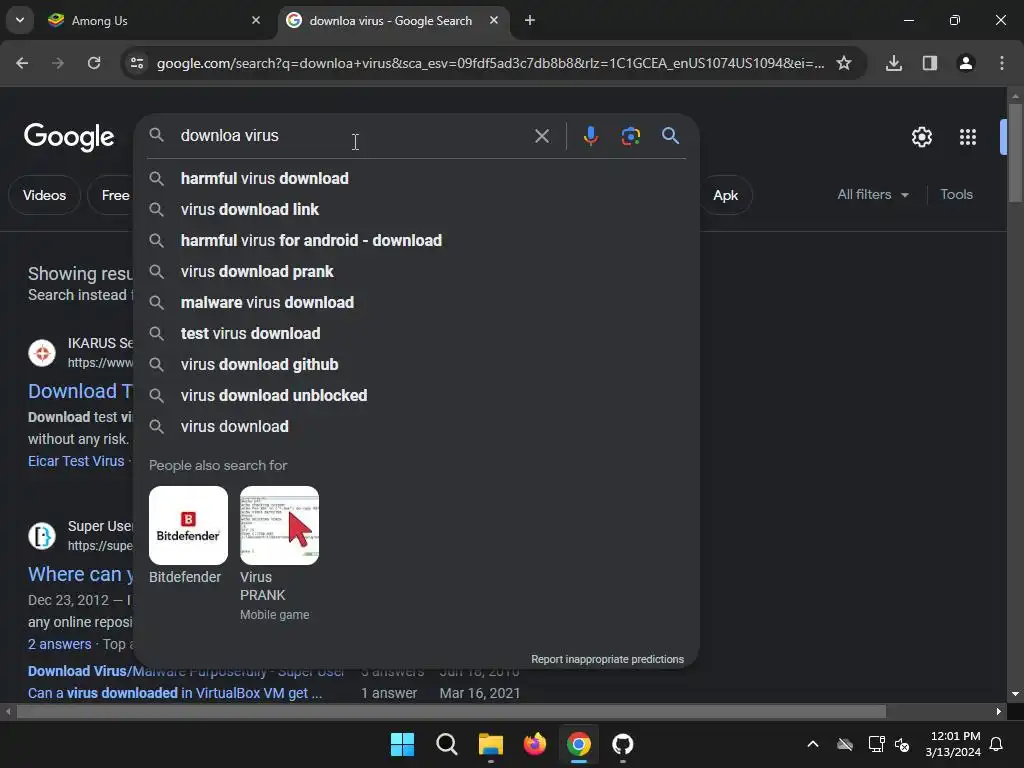The width and height of the screenshot is (1024, 768).
Task: Open the Windows Start menu
Action: point(402,744)
